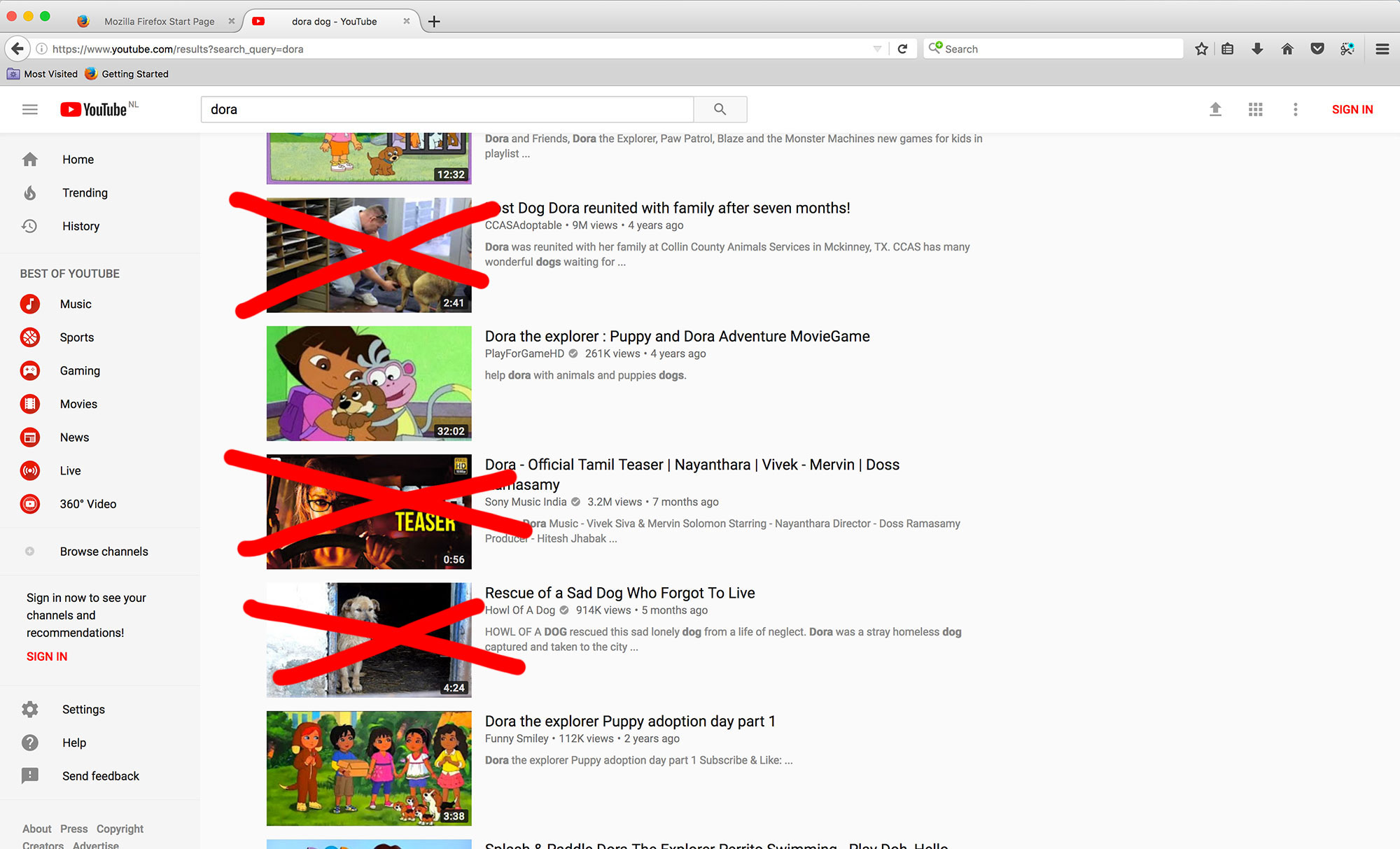This screenshot has height=849, width=1400.
Task: Click the red Music channel icon
Action: pyautogui.click(x=30, y=304)
